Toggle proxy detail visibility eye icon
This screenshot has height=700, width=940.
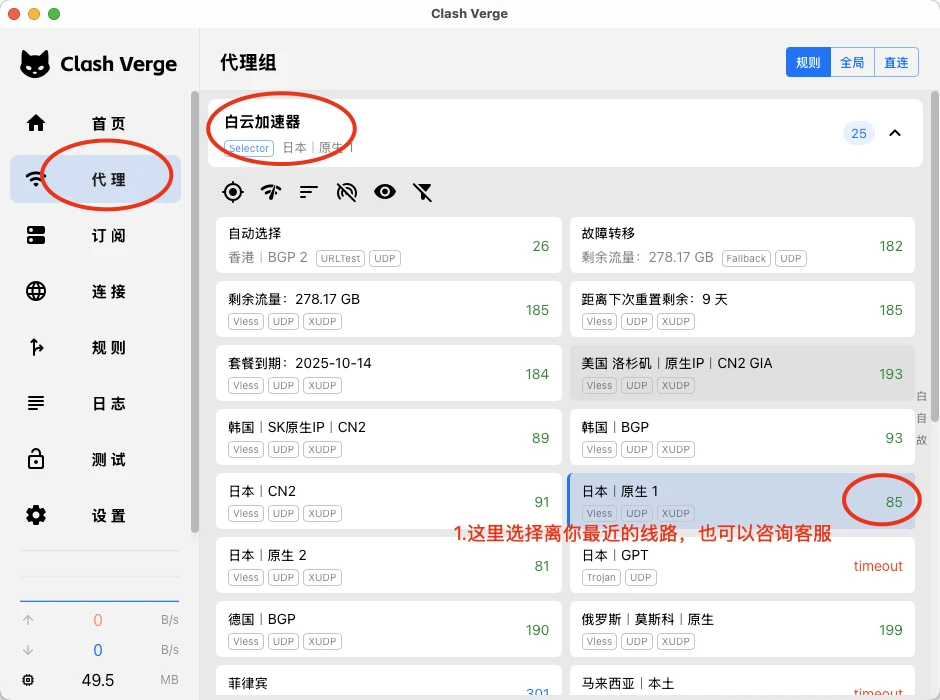click(x=385, y=192)
